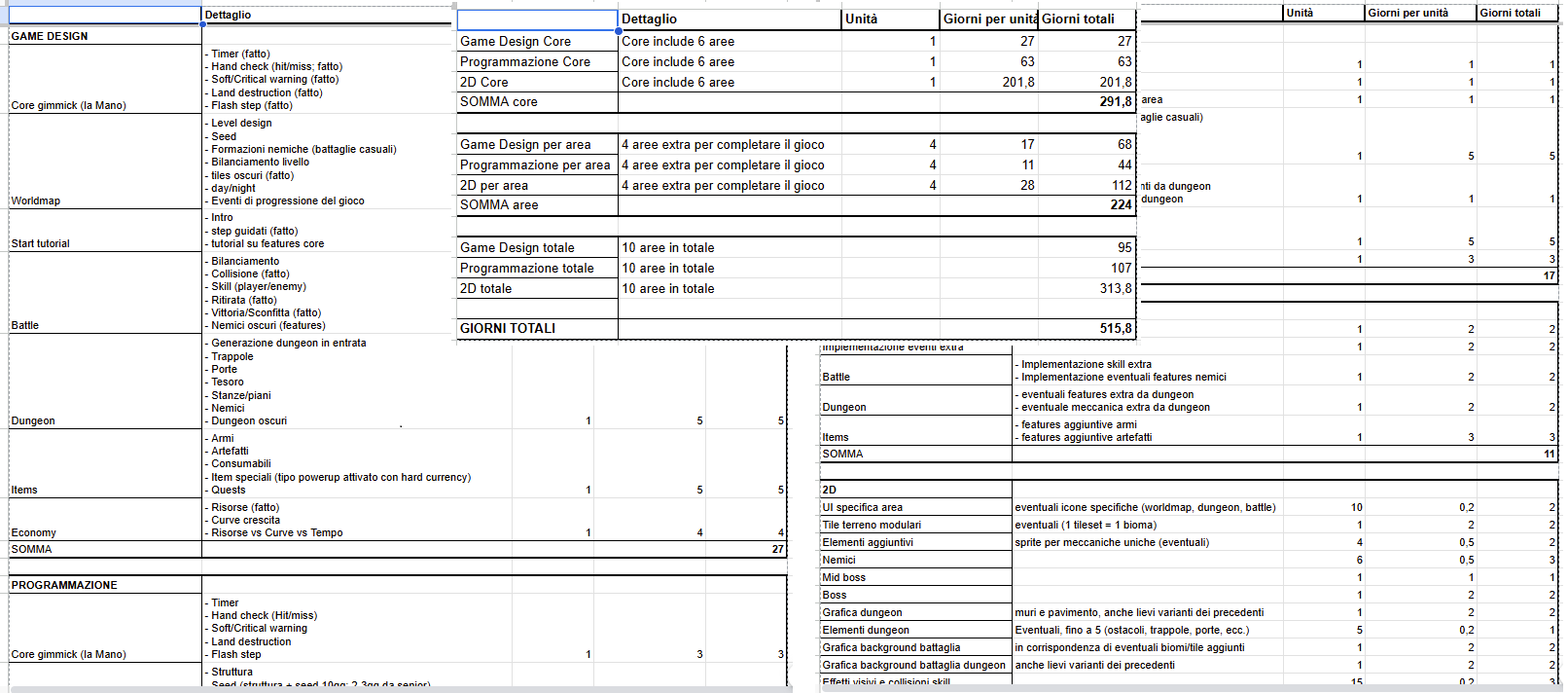1568x693 pixels.
Task: Click the Programmazione per area cell
Action: (x=537, y=164)
